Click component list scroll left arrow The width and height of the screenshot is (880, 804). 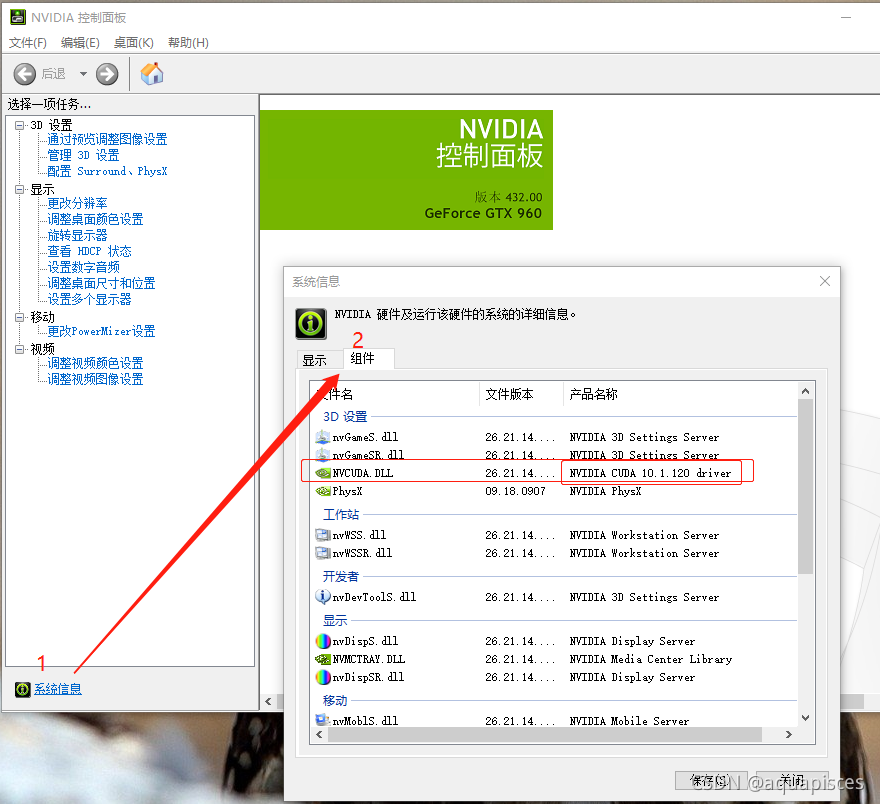point(319,734)
